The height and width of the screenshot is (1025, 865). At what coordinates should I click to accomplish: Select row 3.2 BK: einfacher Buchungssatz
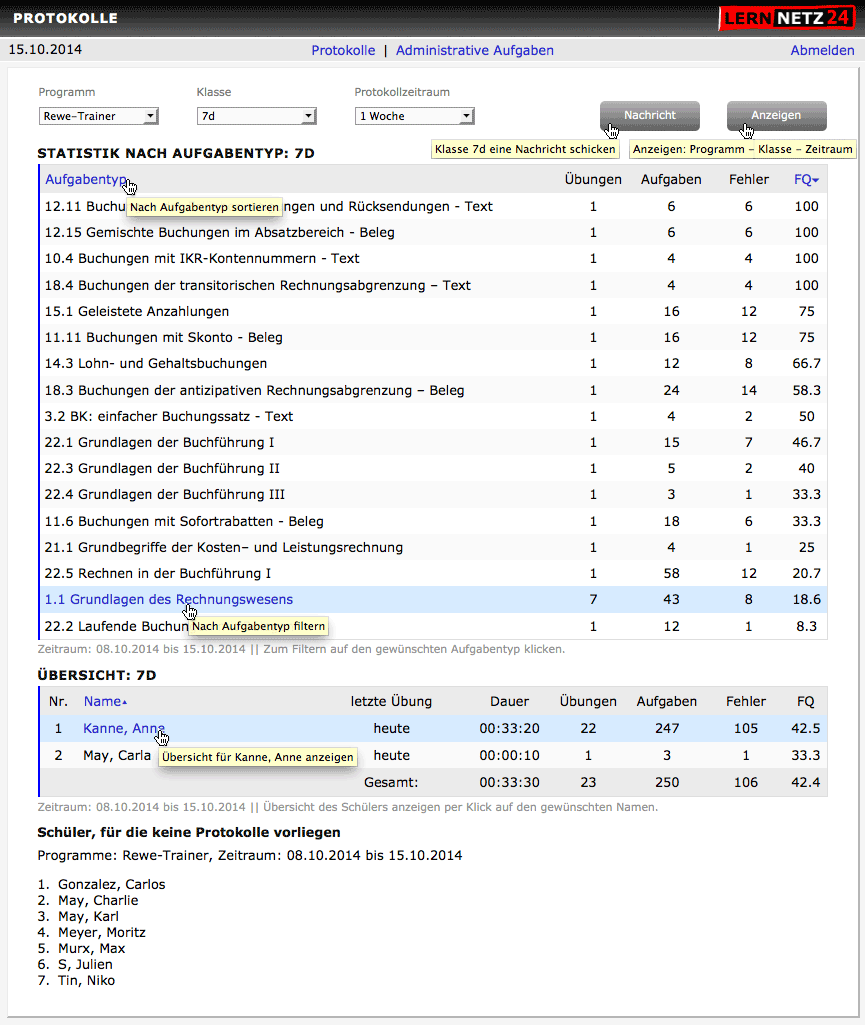(433, 416)
